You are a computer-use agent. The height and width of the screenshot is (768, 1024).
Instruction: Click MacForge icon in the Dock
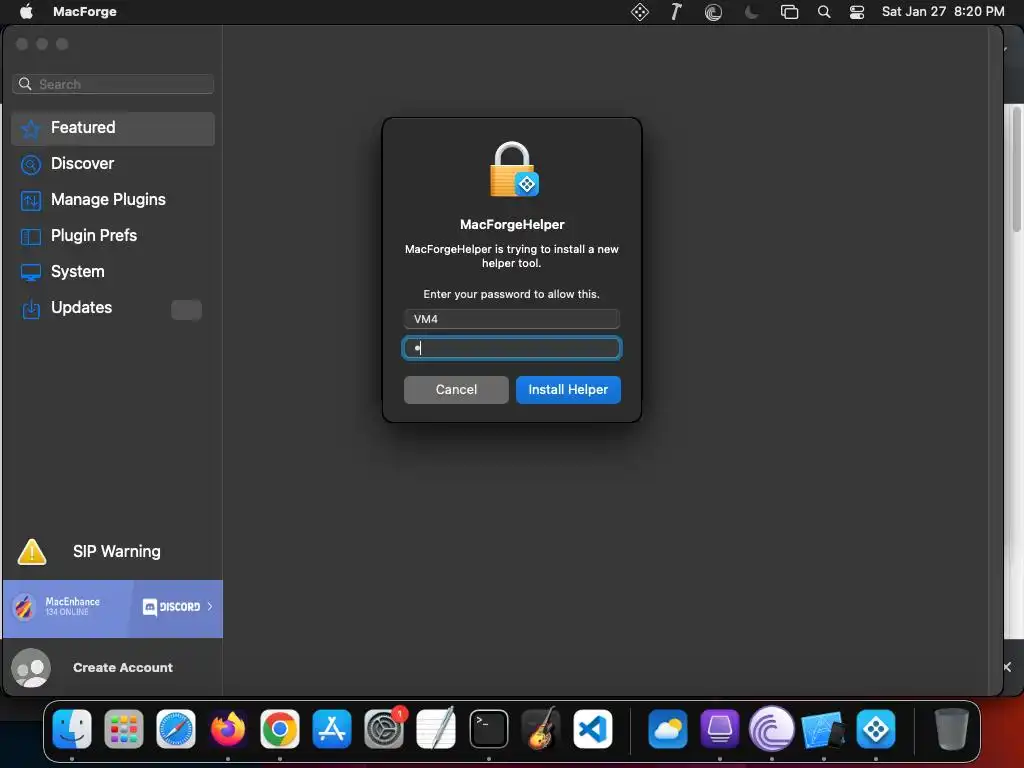[876, 729]
